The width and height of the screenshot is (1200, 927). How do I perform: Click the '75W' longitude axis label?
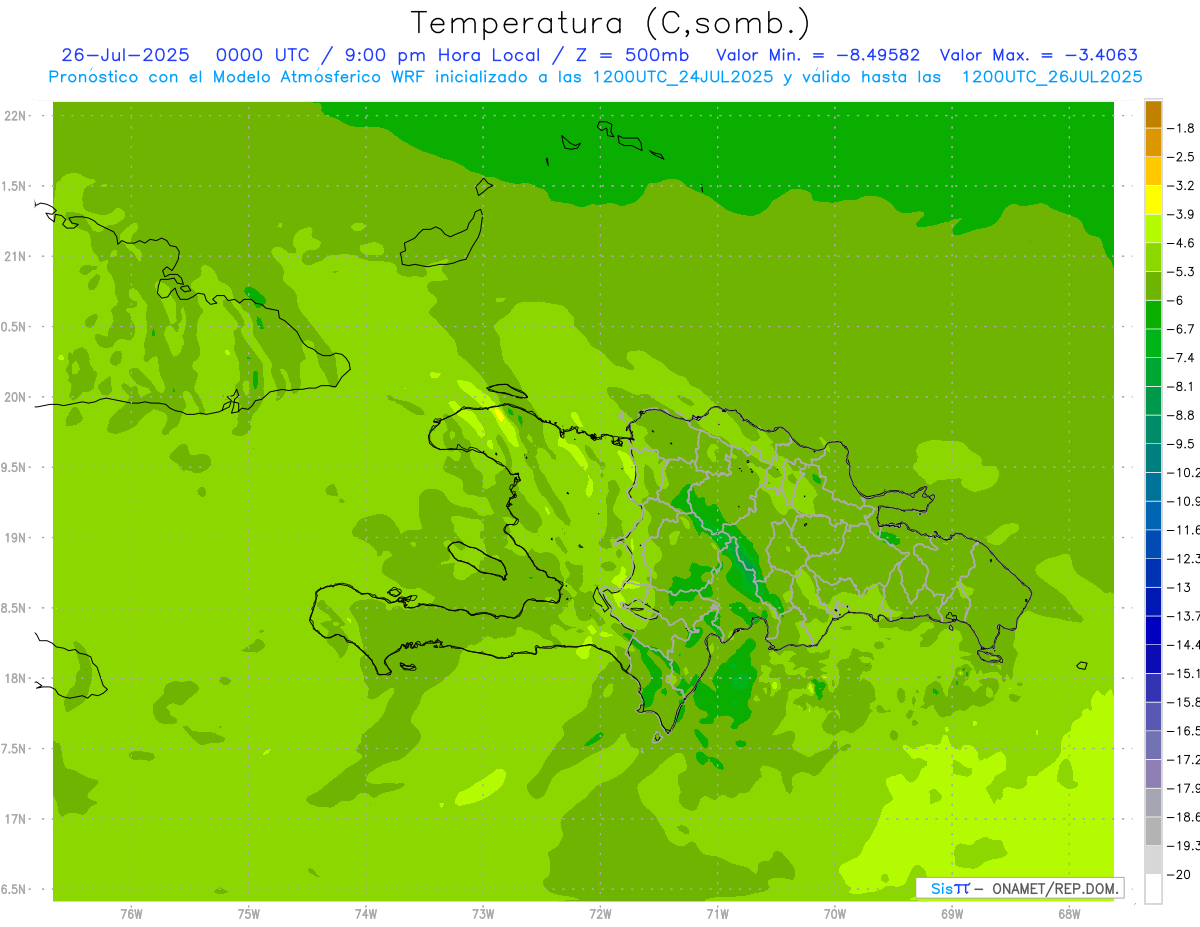tap(249, 914)
